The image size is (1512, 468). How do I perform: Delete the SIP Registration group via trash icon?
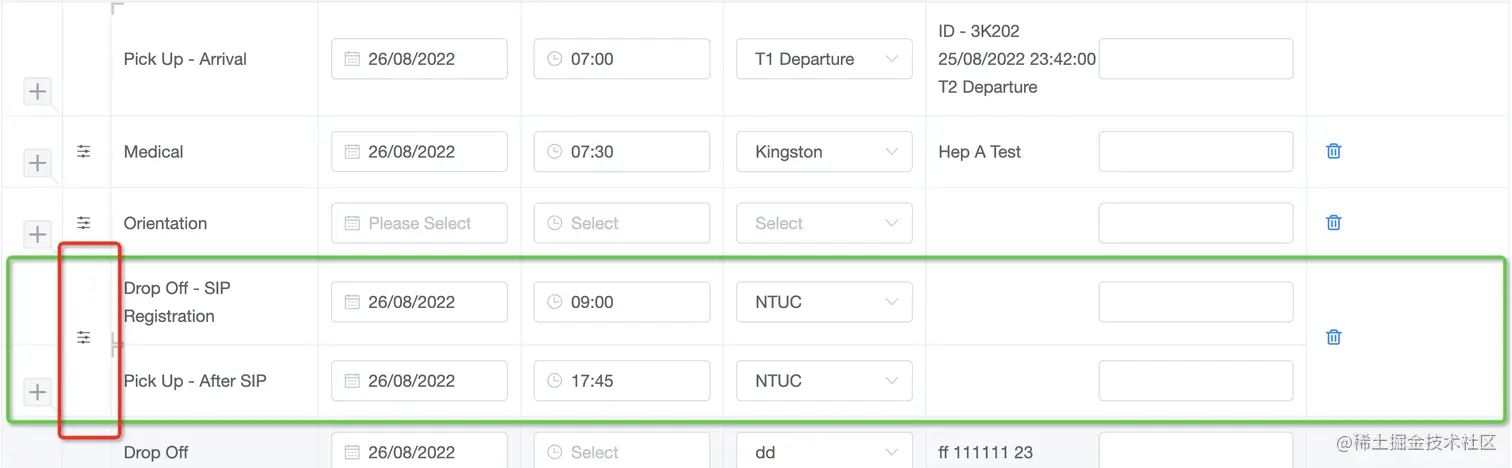[1333, 337]
